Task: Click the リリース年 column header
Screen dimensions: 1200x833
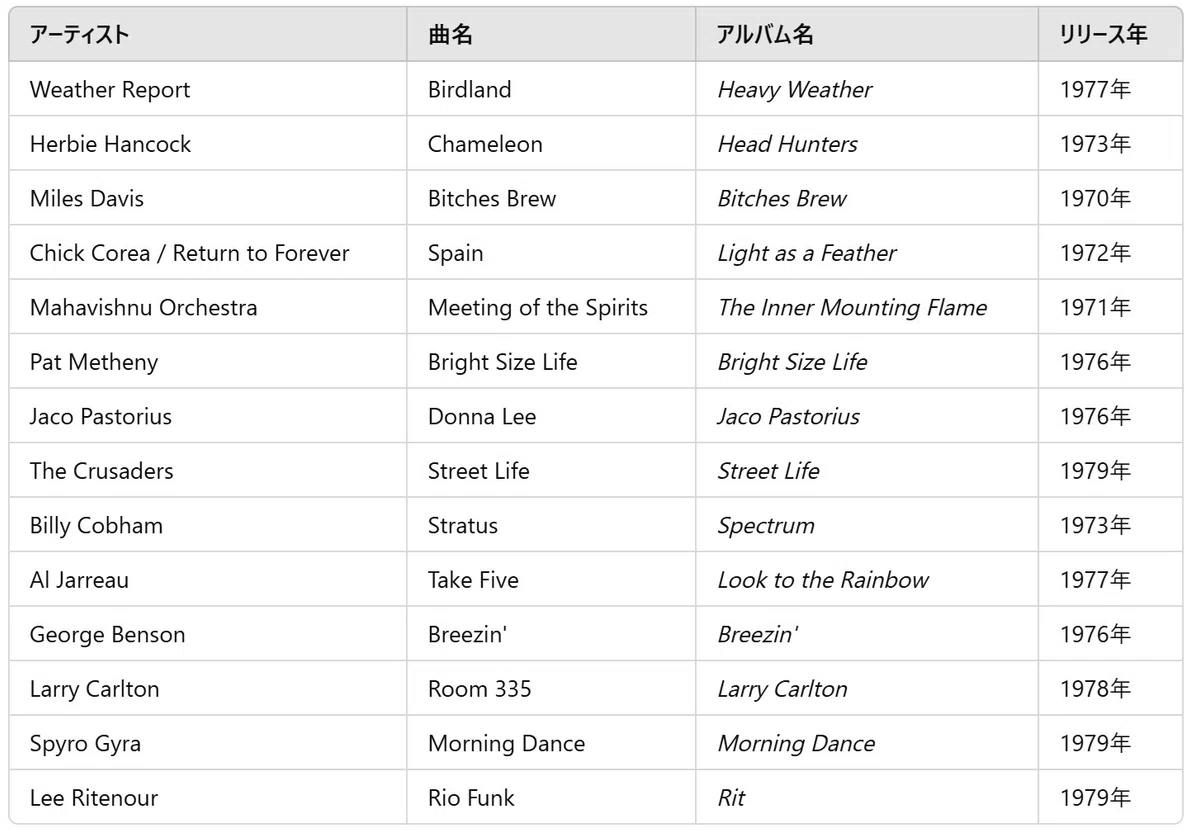Action: pos(1110,35)
